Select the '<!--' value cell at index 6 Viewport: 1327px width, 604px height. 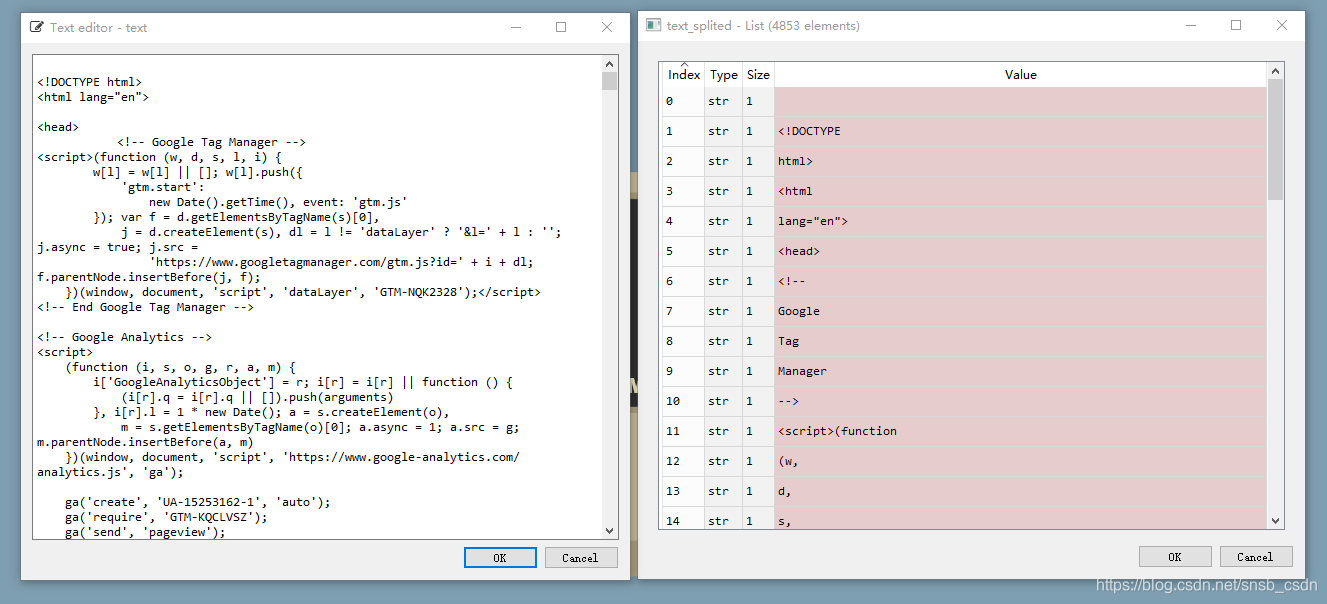(x=1020, y=281)
